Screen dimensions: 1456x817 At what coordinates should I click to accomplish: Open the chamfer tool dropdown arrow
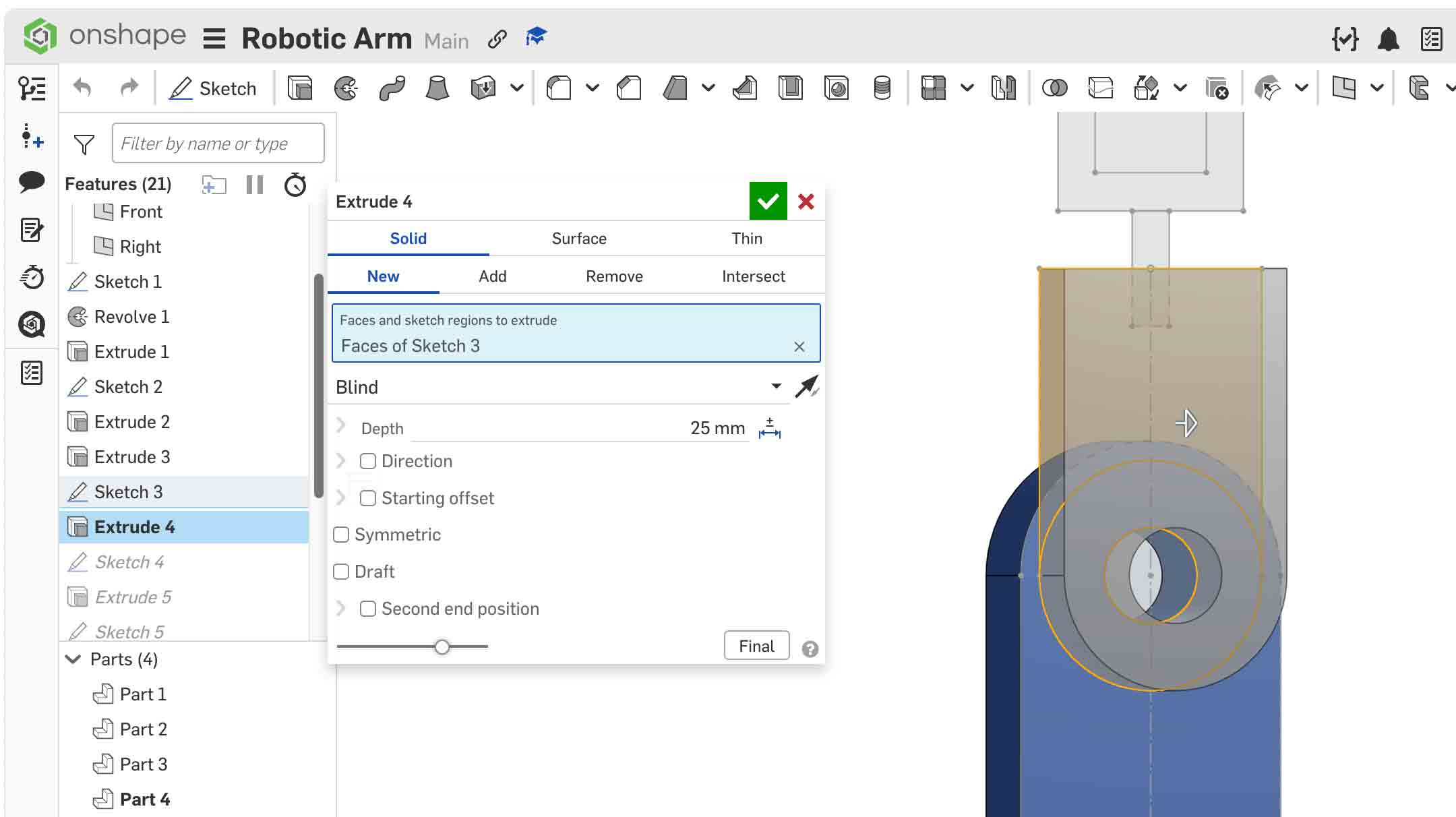coord(708,88)
